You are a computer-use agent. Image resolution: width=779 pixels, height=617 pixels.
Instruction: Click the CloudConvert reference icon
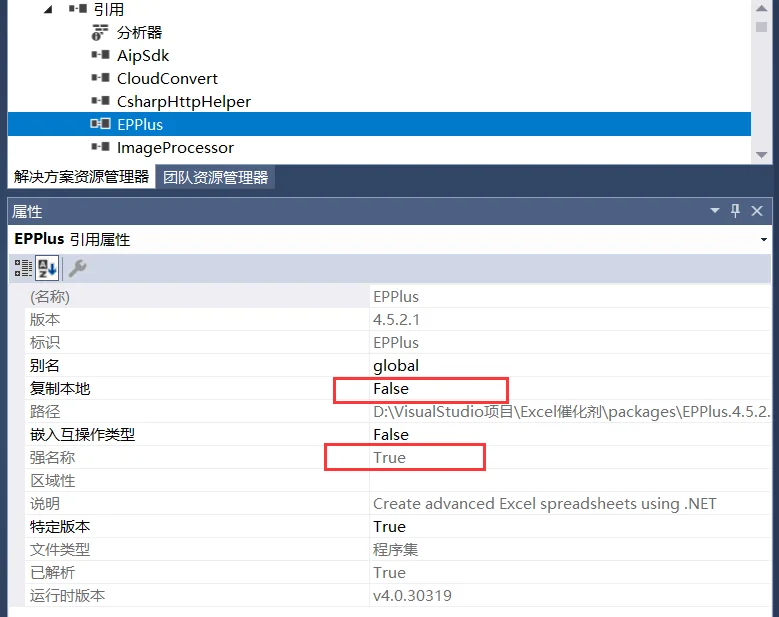pyautogui.click(x=100, y=77)
